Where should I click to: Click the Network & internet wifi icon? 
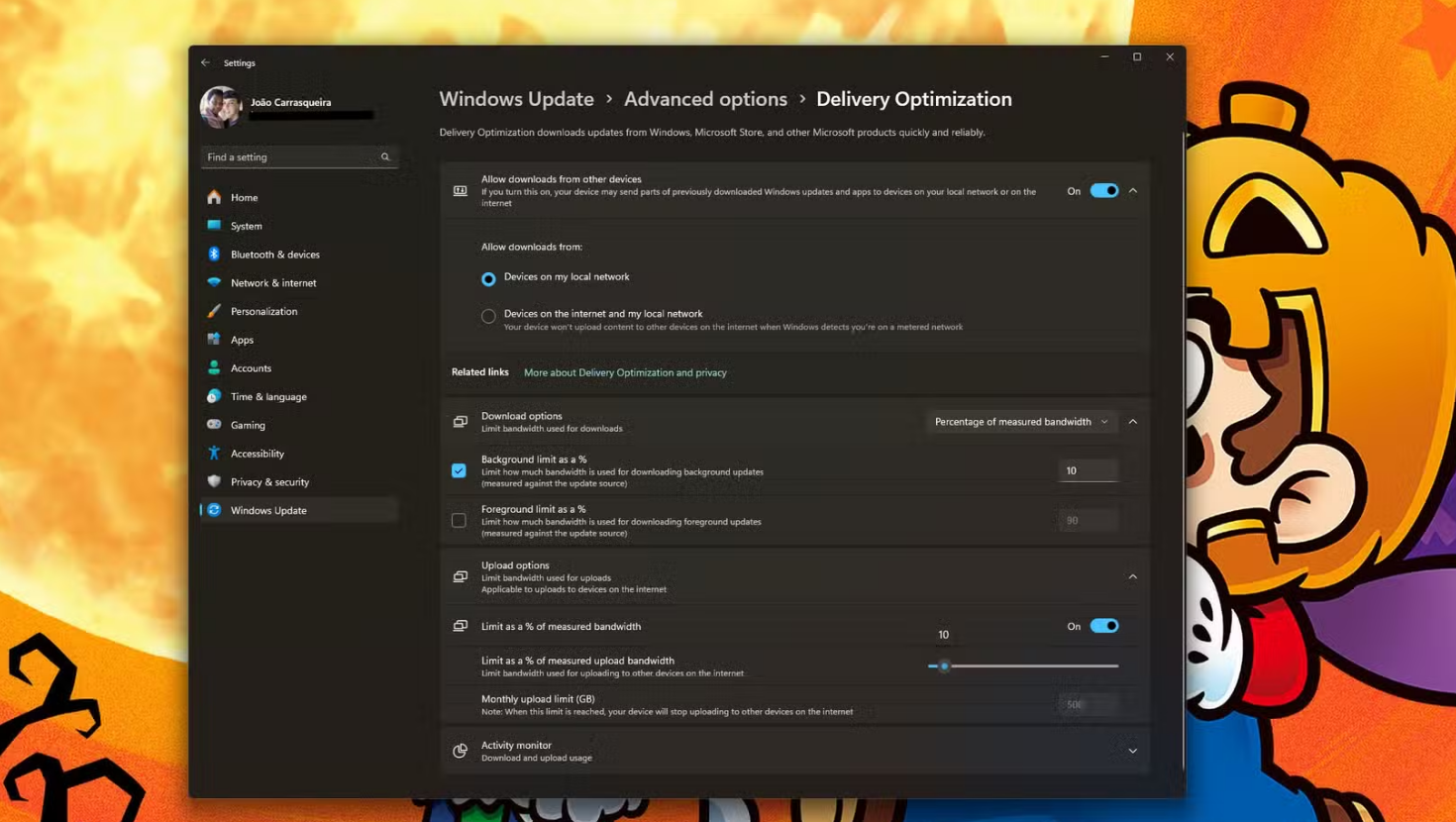(214, 282)
